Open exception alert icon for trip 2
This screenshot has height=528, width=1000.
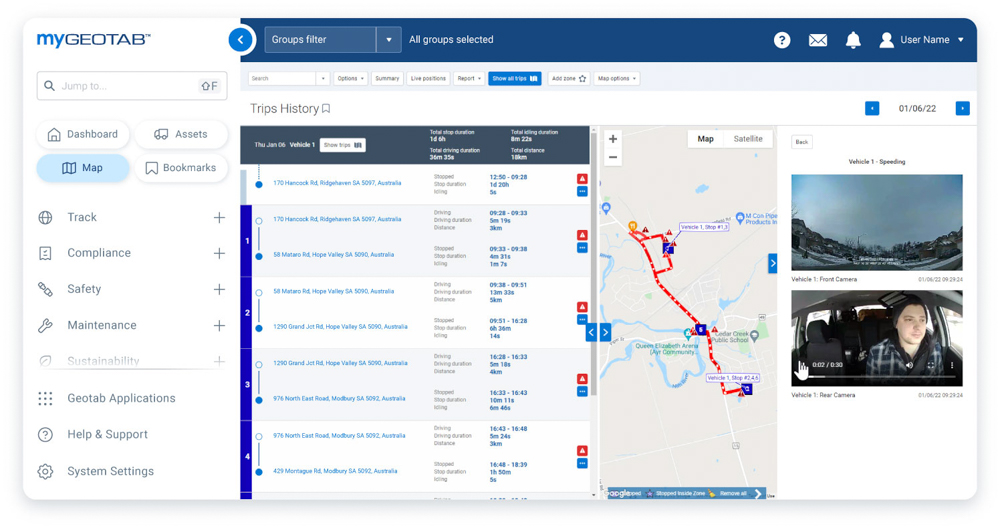pyautogui.click(x=582, y=307)
